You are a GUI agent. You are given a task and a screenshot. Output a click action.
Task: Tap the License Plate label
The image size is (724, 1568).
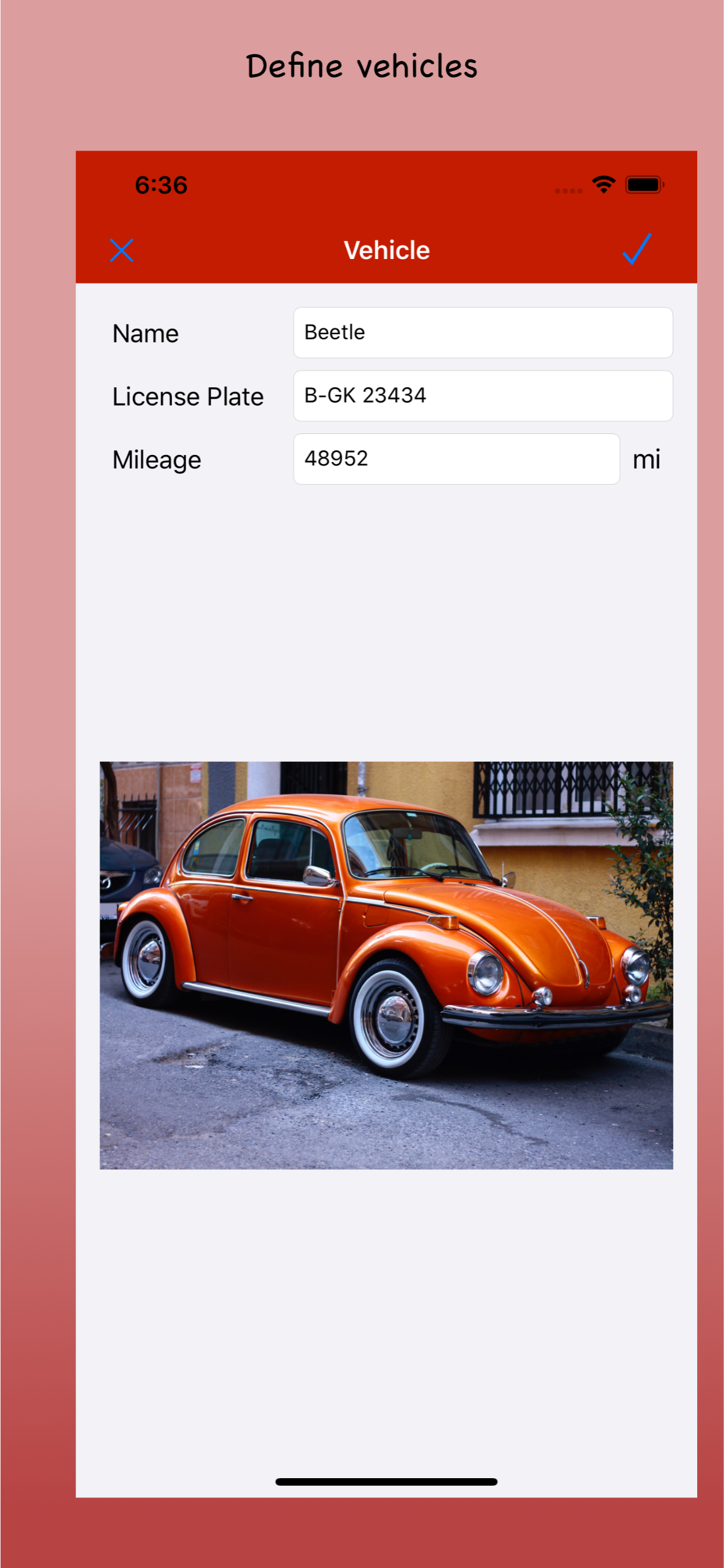tap(188, 397)
